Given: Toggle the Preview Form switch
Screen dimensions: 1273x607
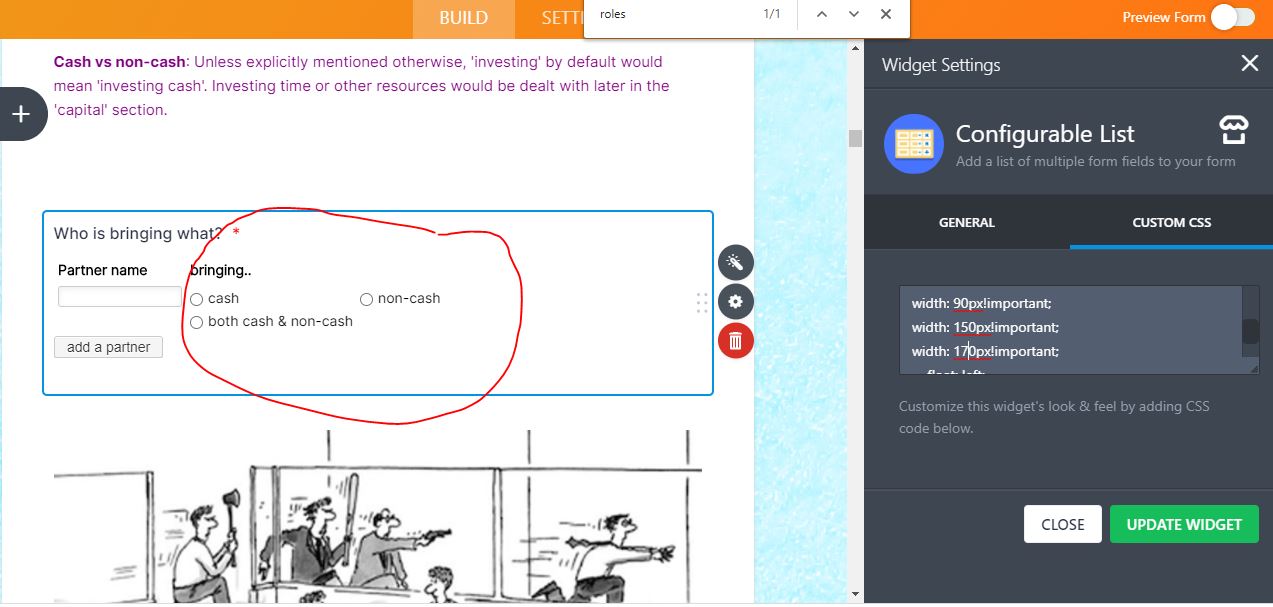Looking at the screenshot, I should pyautogui.click(x=1232, y=17).
